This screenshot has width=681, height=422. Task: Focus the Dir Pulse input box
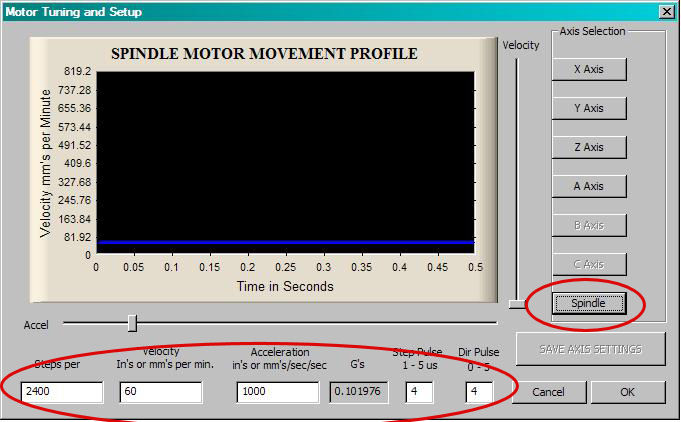point(478,392)
